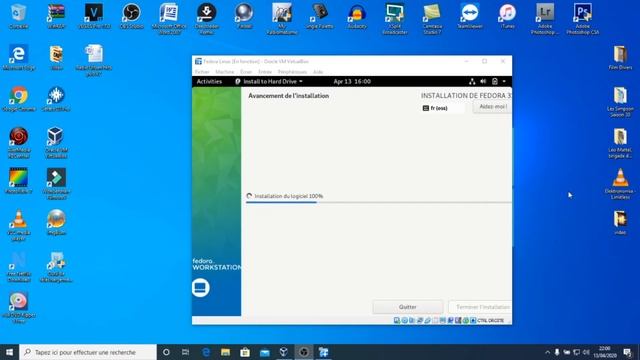Expand Fedora system menu arrow
This screenshot has height=360, width=640.
coord(504,82)
